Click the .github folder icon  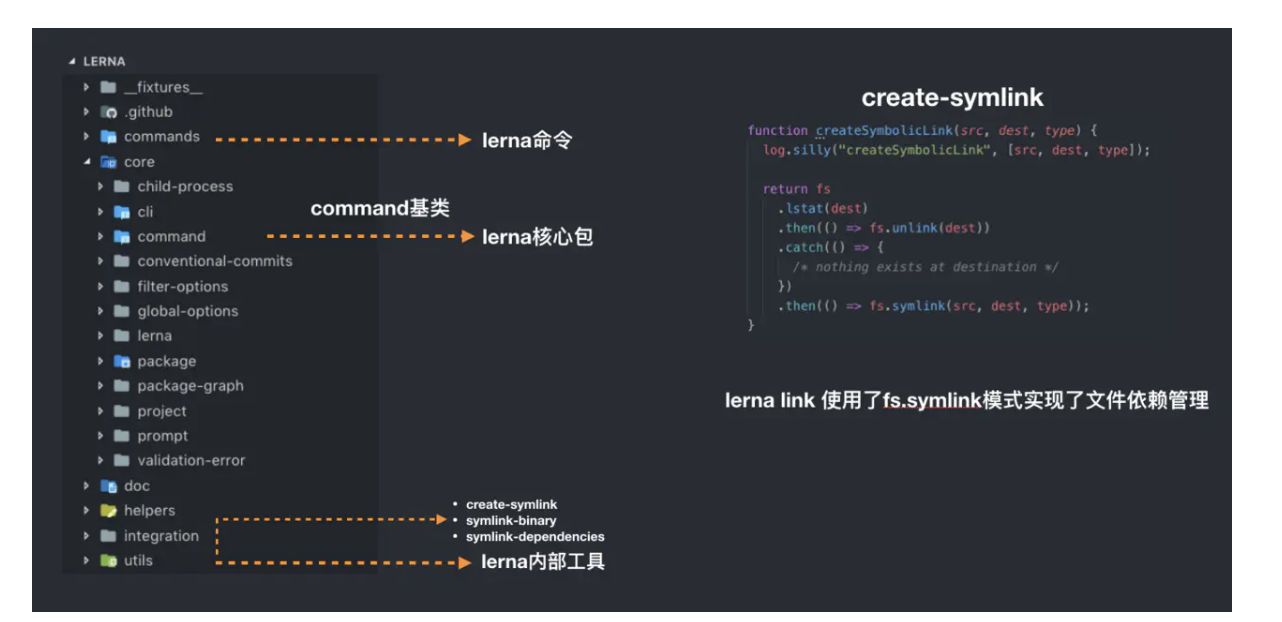point(108,112)
